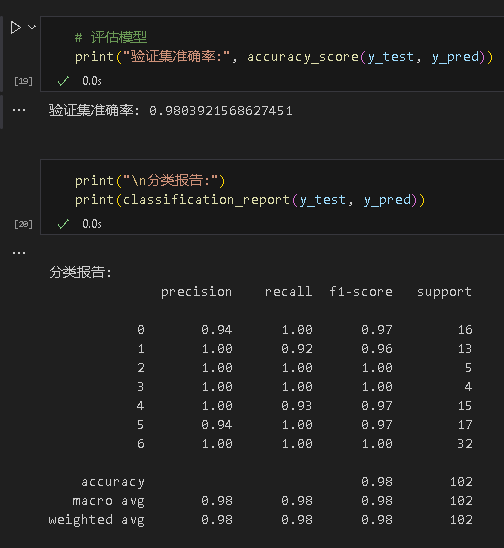
Task: Select class 1 recall value 0.92
Action: (x=297, y=348)
